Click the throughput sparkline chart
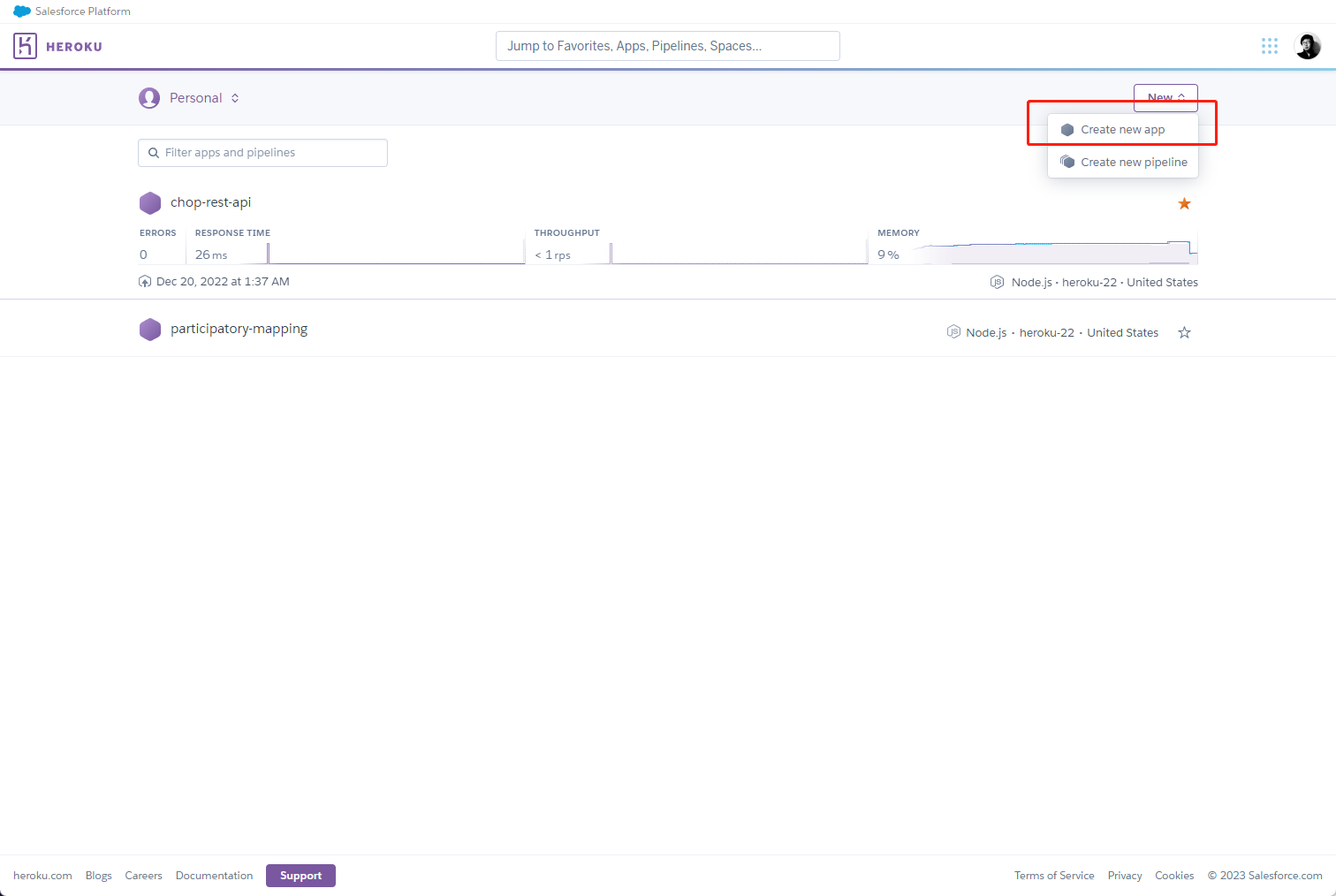The width and height of the screenshot is (1336, 896). [739, 254]
